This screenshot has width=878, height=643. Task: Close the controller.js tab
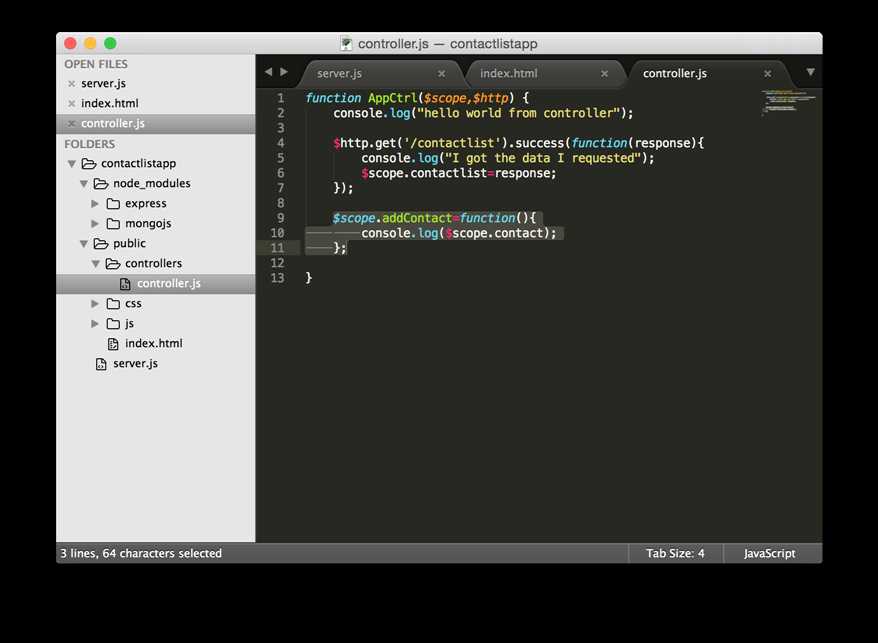(x=768, y=73)
